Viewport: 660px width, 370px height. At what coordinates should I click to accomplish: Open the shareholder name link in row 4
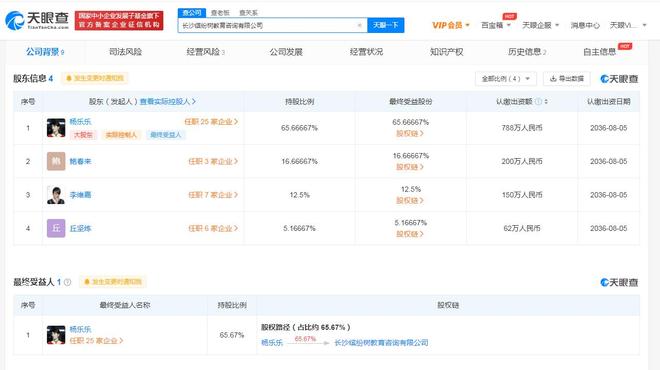[80, 229]
